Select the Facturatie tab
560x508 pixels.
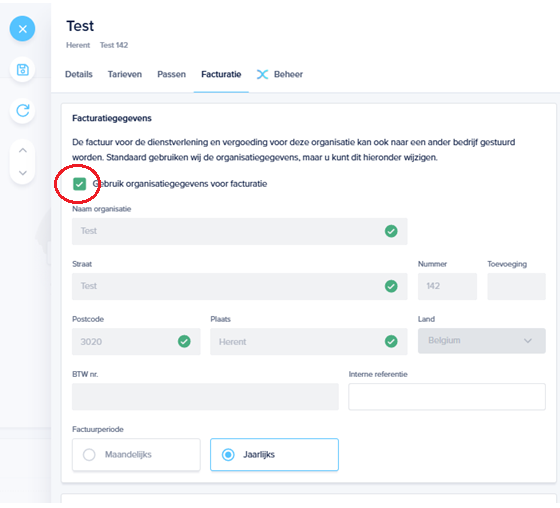[221, 74]
